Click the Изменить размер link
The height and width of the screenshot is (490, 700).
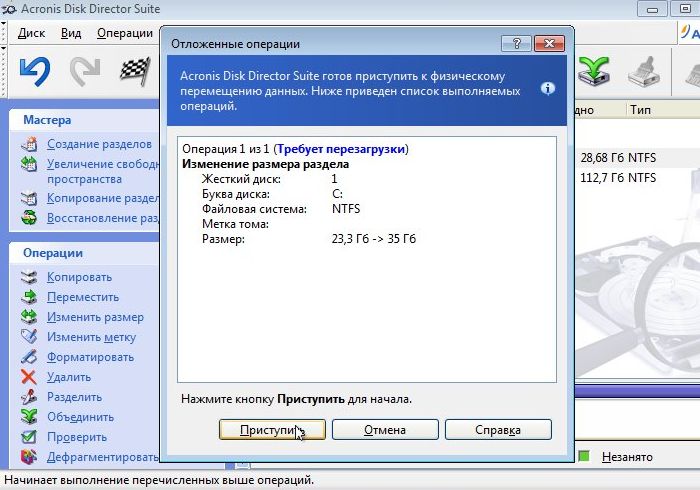[x=96, y=317]
